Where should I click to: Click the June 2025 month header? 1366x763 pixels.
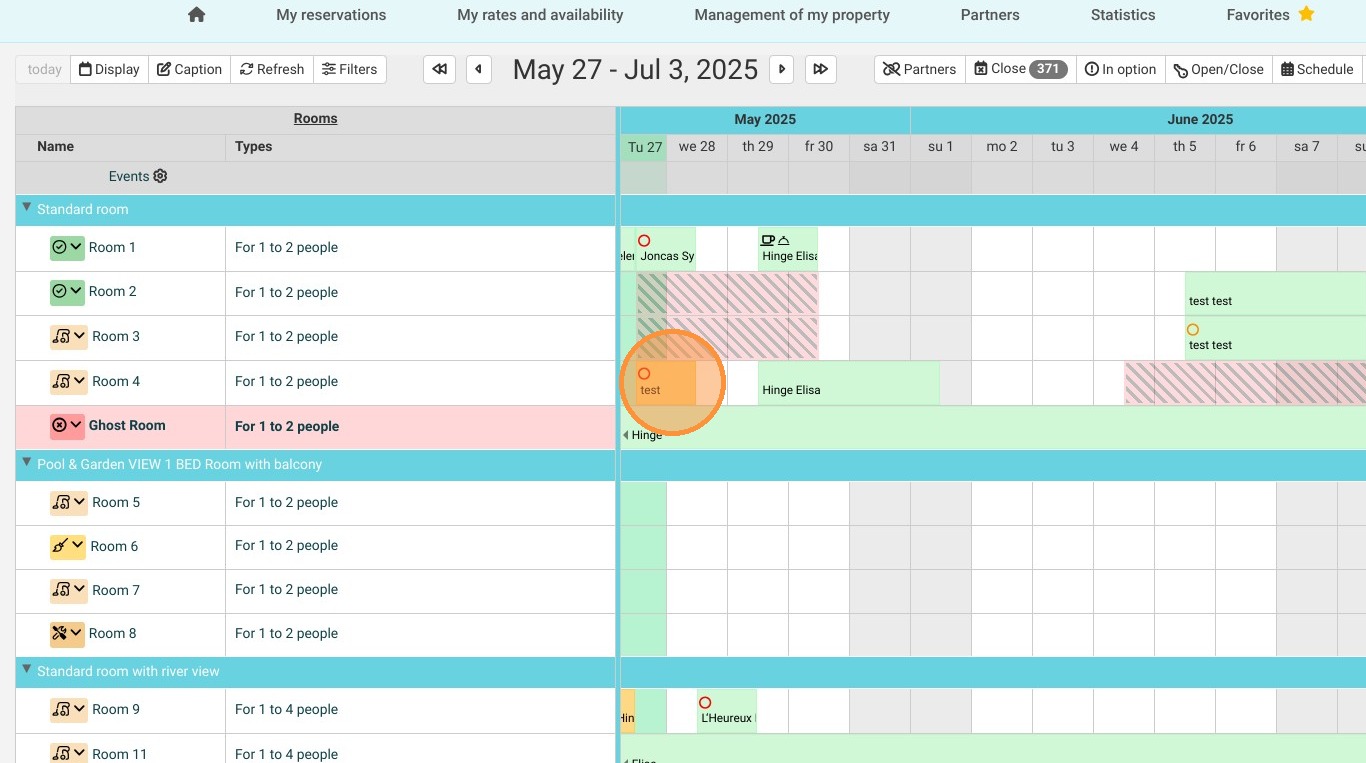coord(1200,119)
